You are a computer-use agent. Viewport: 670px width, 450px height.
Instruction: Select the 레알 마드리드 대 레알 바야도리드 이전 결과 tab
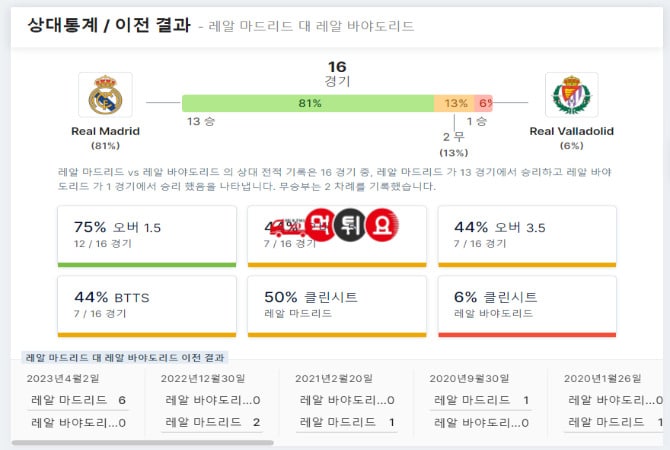[125, 358]
